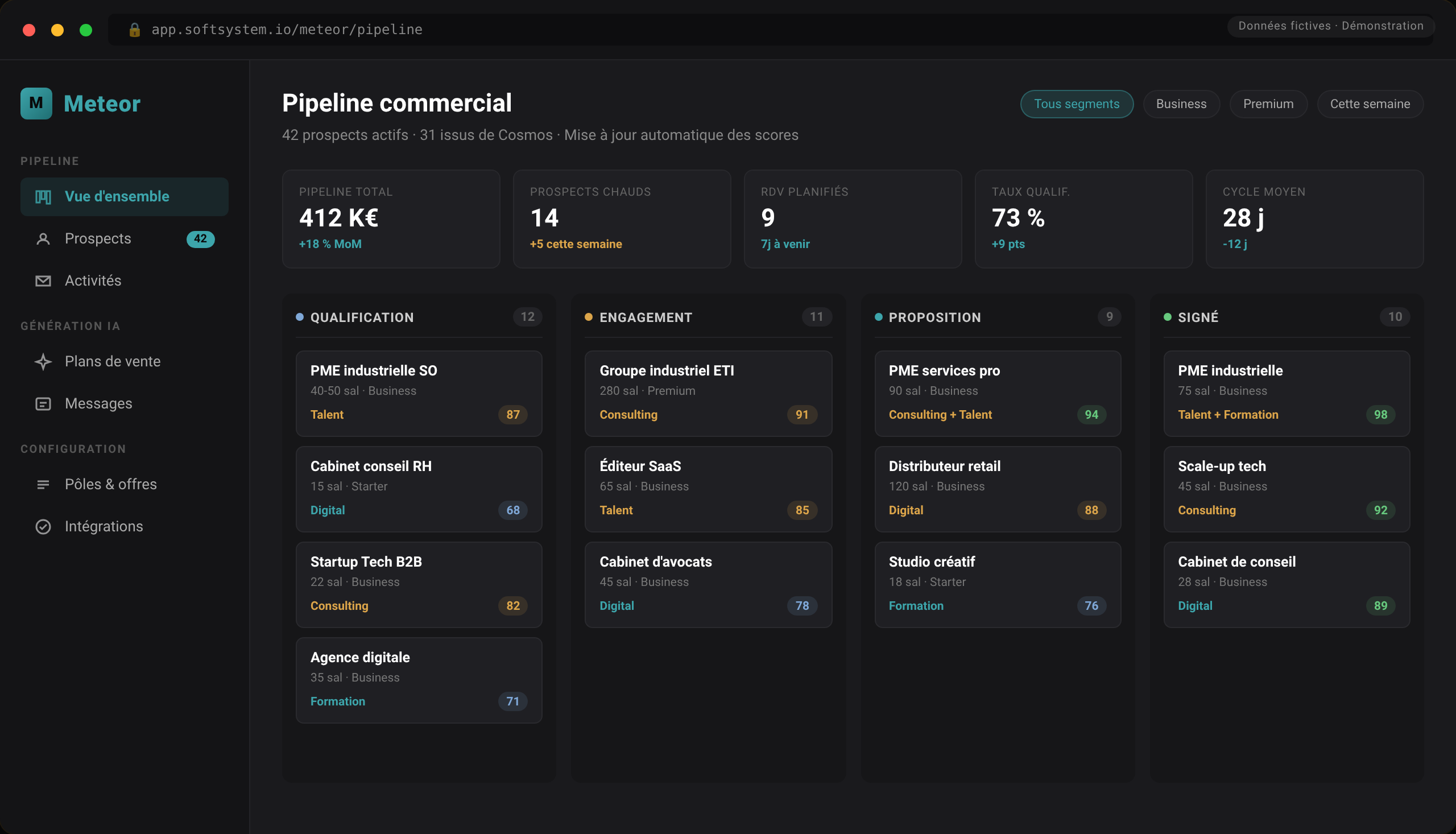This screenshot has width=1456, height=834.
Task: Open the Agence digitale card
Action: coord(419,680)
